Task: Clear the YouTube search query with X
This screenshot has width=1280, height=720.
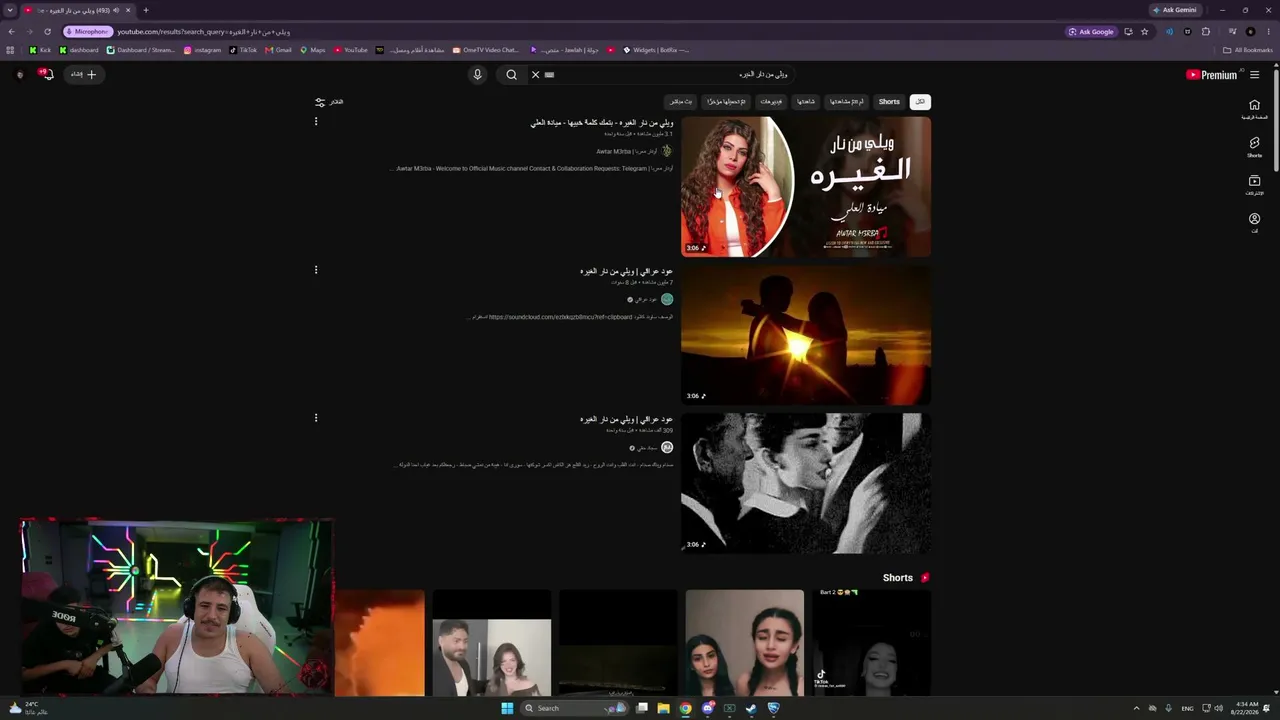Action: 535,74
